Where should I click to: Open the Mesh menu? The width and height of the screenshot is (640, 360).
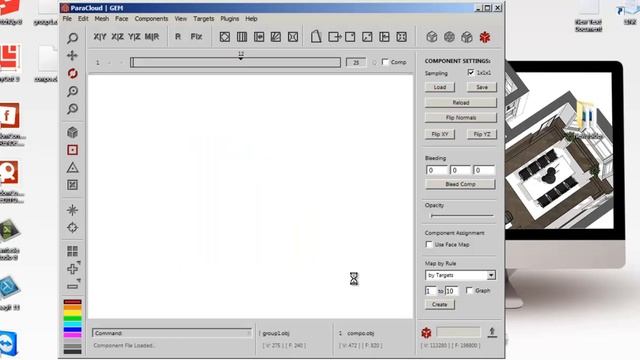[x=102, y=19]
